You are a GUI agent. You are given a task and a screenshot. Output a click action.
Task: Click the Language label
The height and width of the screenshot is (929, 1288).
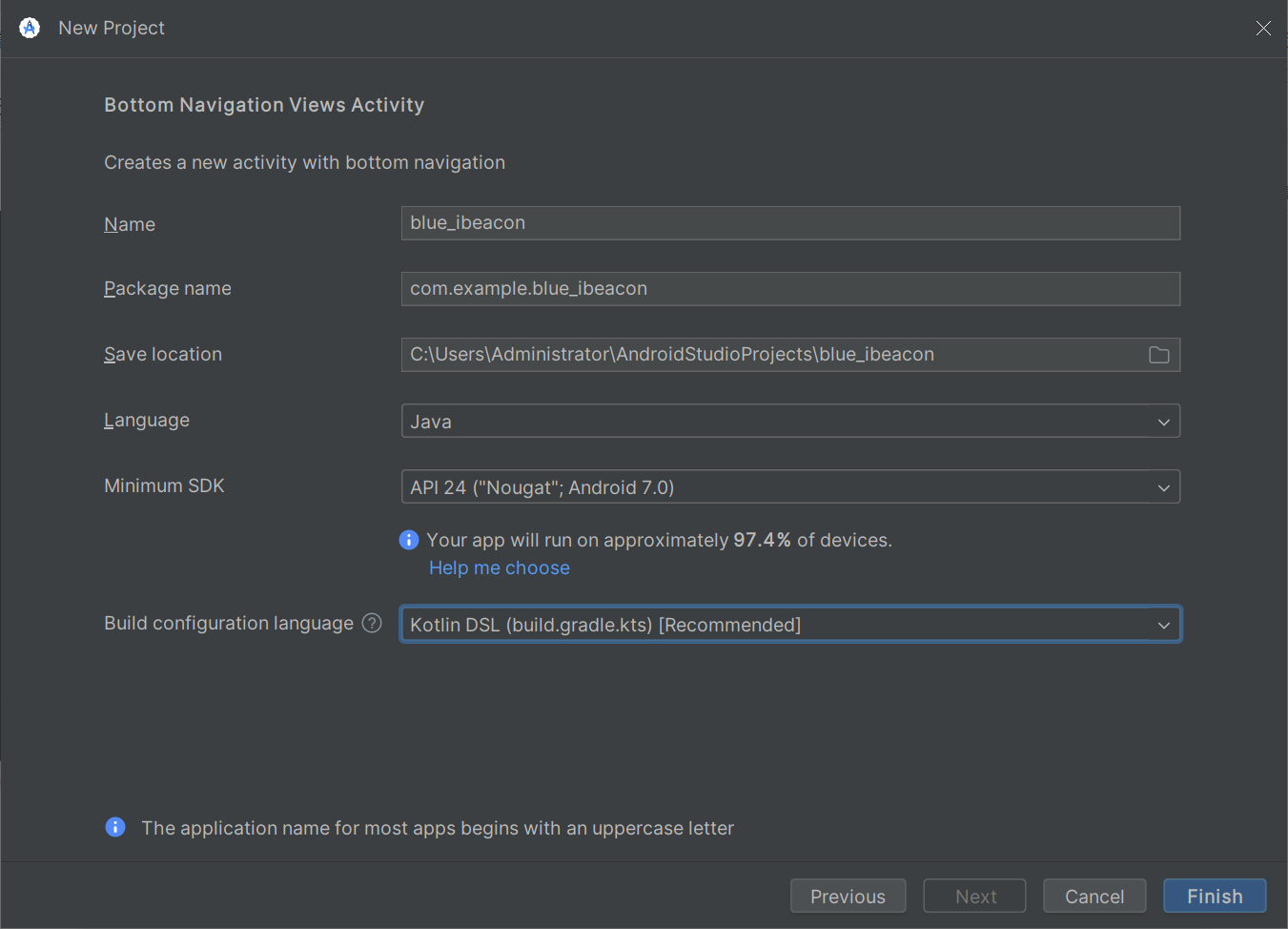tap(147, 420)
